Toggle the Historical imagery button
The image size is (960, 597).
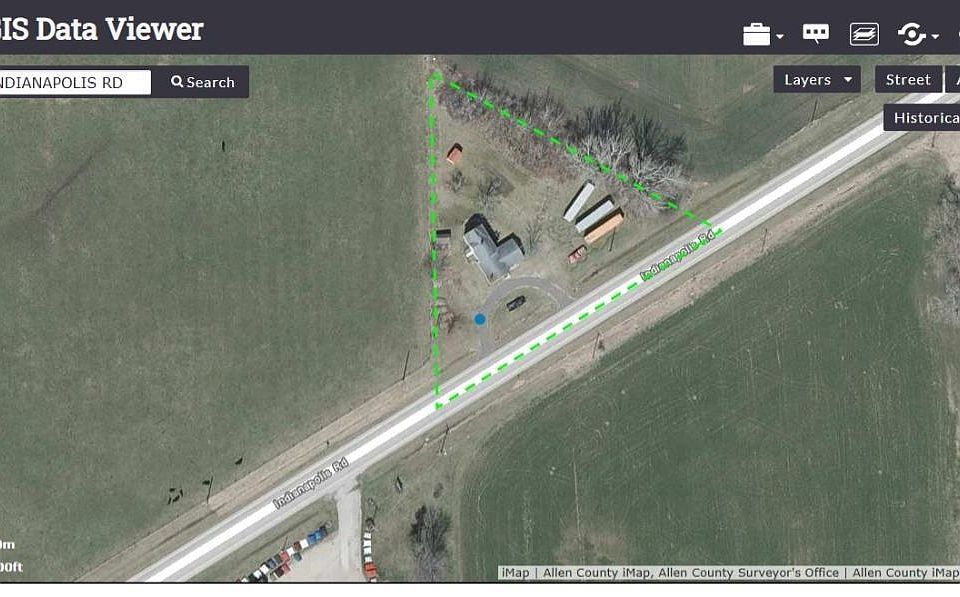921,118
